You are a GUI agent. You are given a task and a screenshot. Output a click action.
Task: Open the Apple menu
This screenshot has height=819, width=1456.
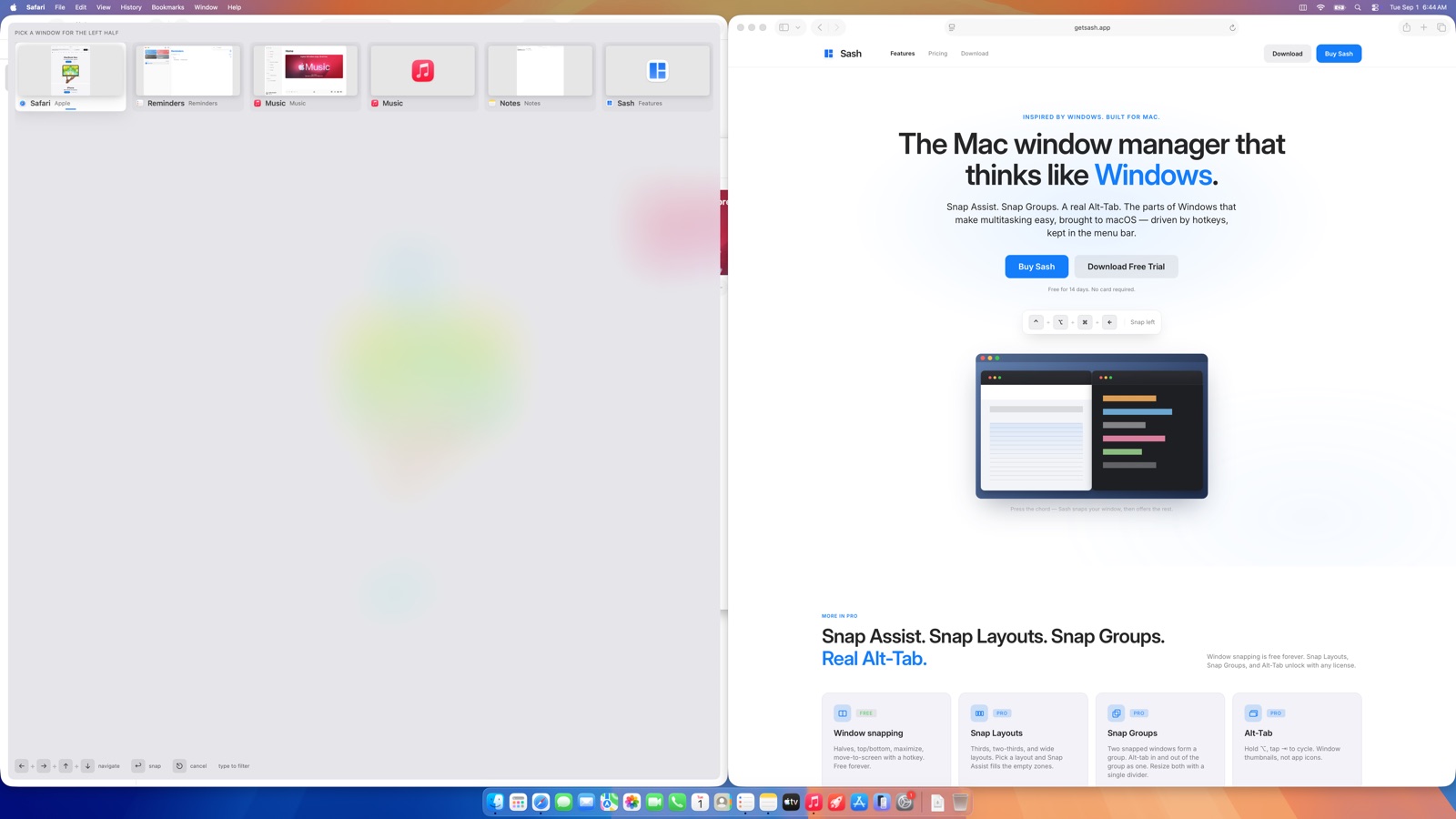point(13,7)
